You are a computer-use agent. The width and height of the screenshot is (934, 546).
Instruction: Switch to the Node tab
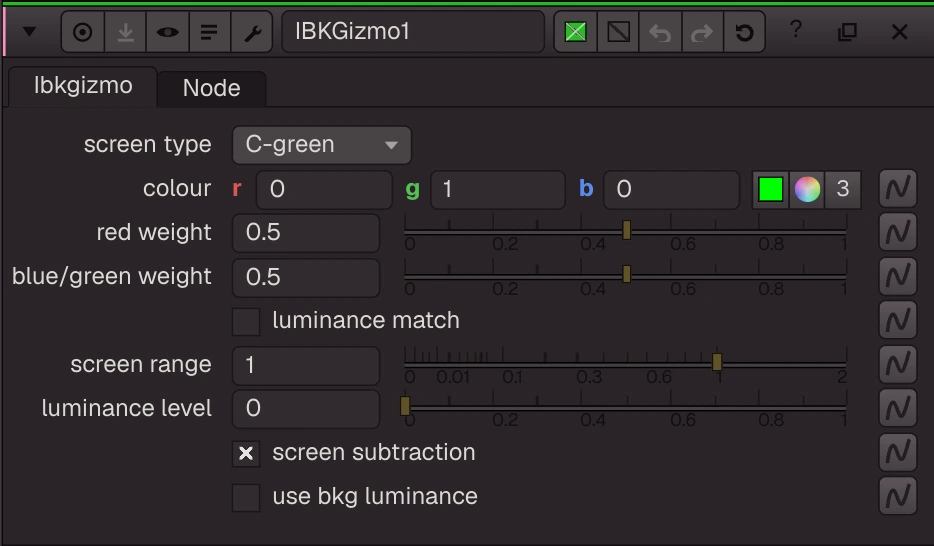(211, 89)
